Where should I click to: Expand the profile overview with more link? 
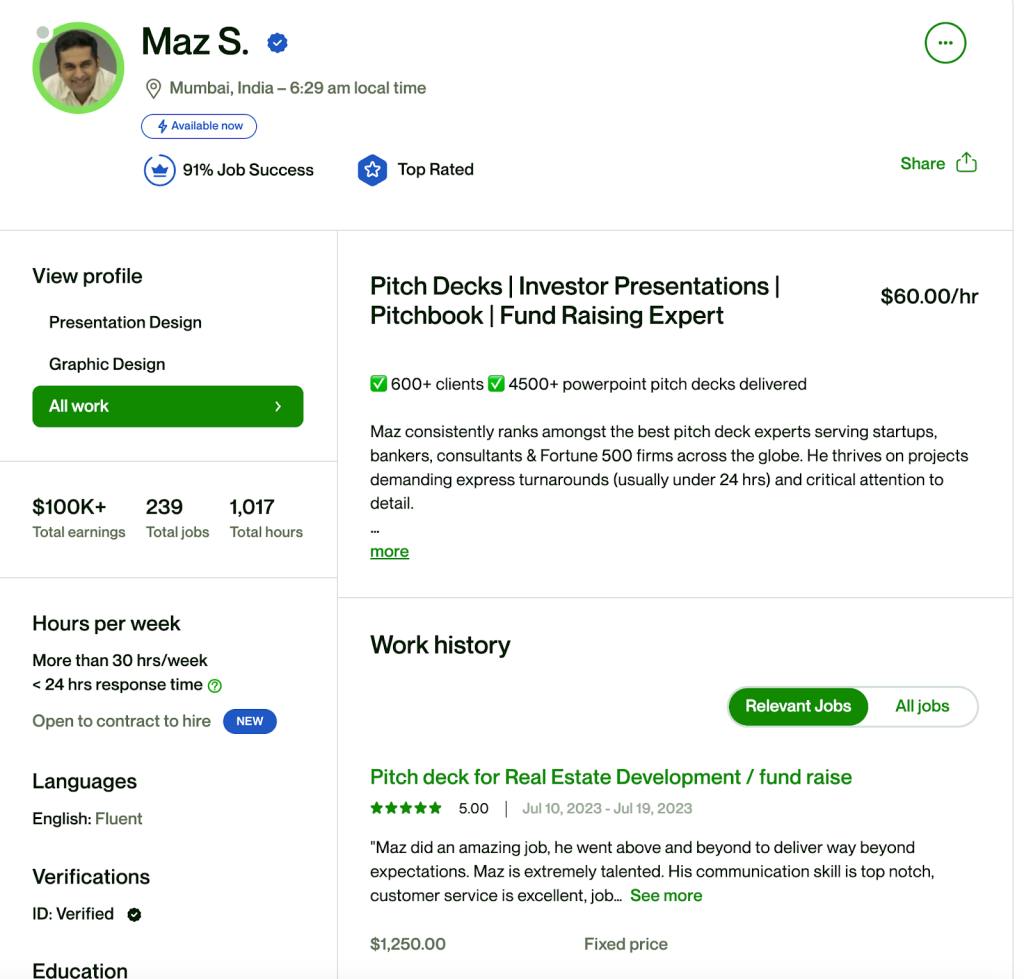coord(389,551)
